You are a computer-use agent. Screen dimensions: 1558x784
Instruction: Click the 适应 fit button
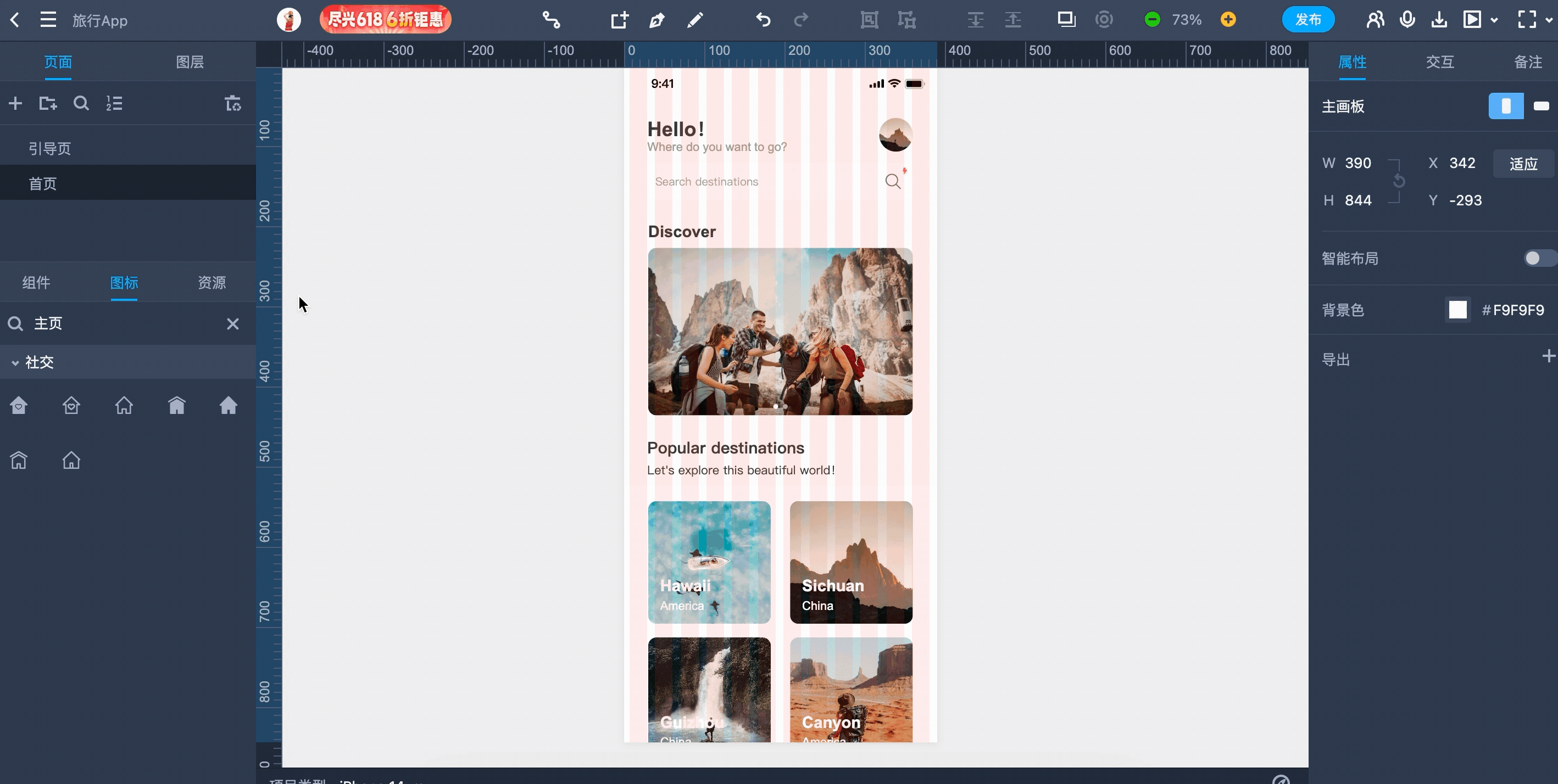coord(1522,164)
